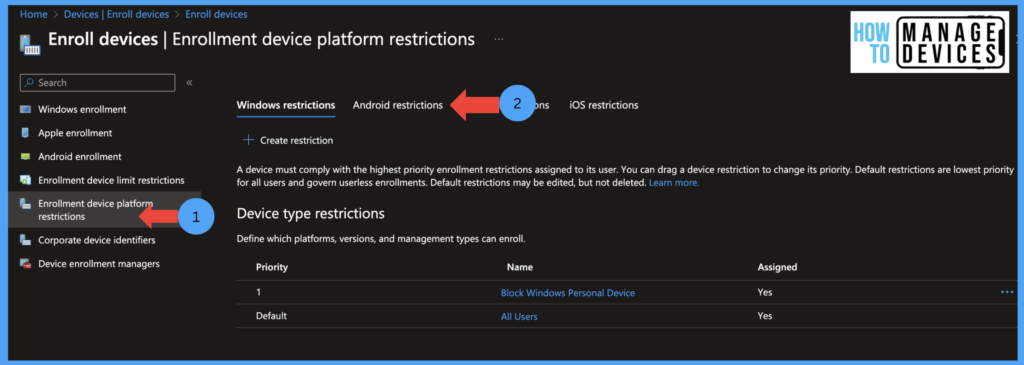The image size is (1024, 365).
Task: Click the Assigned column header
Action: point(777,267)
